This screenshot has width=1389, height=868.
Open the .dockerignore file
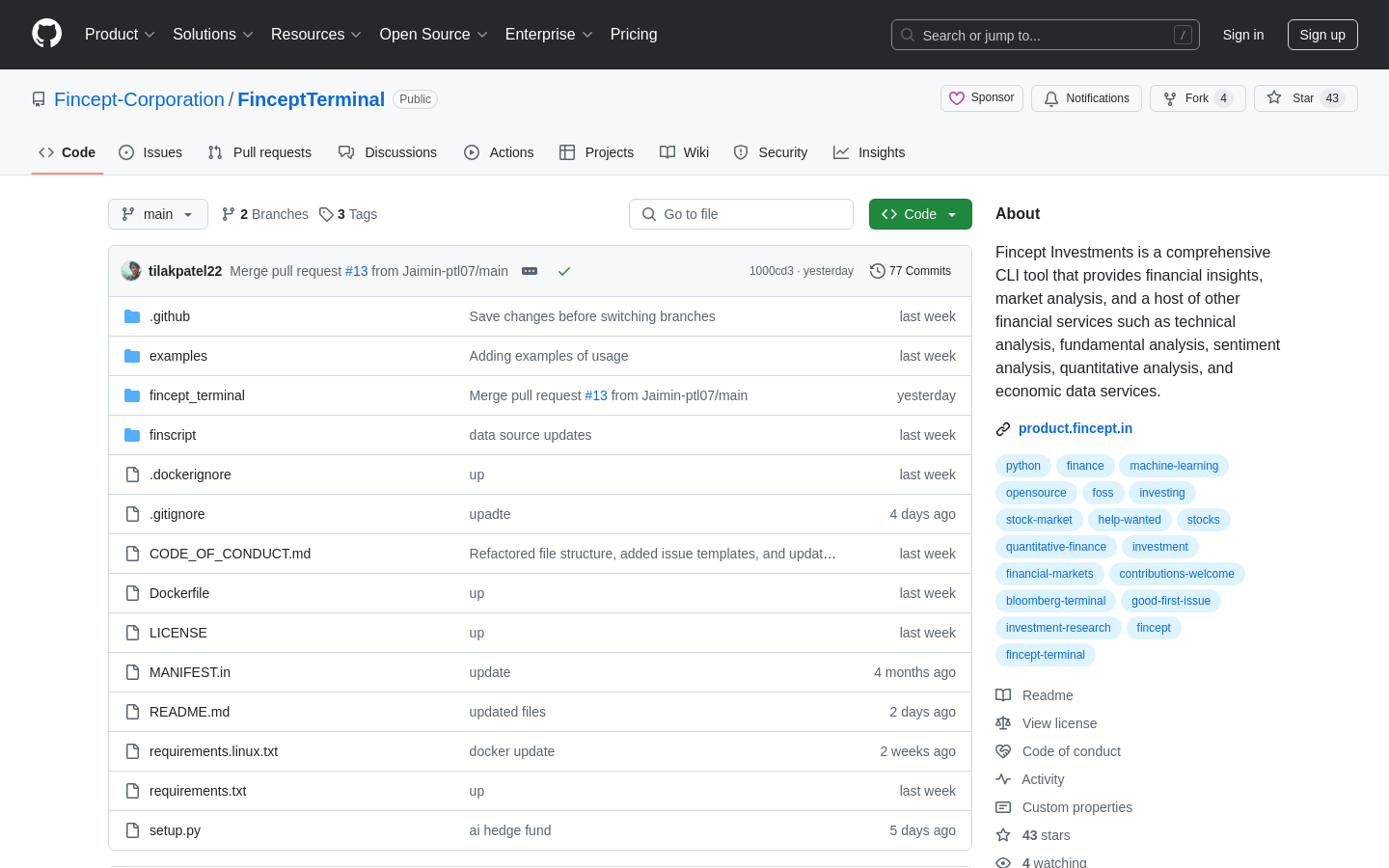pos(190,475)
